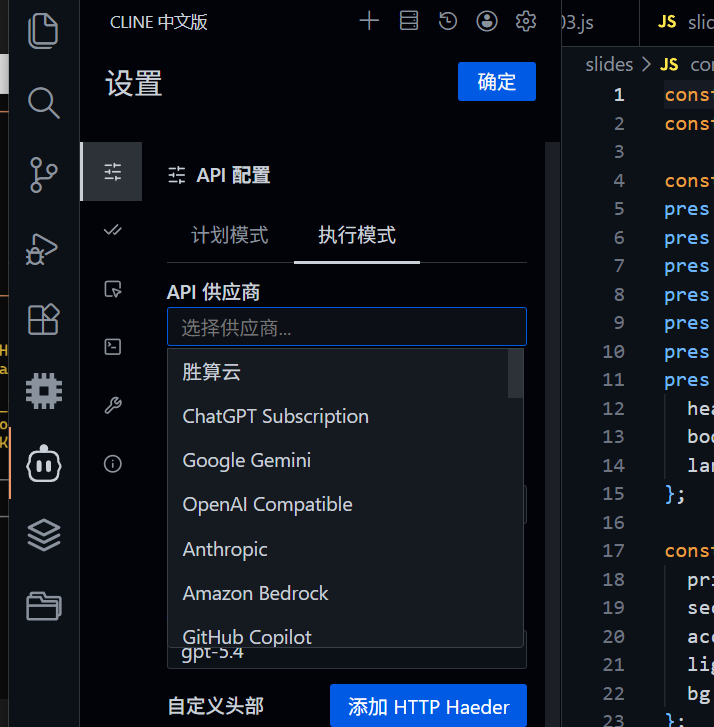Screen dimensions: 714x727
Task: Start a new Cline task with plus icon
Action: pos(369,21)
